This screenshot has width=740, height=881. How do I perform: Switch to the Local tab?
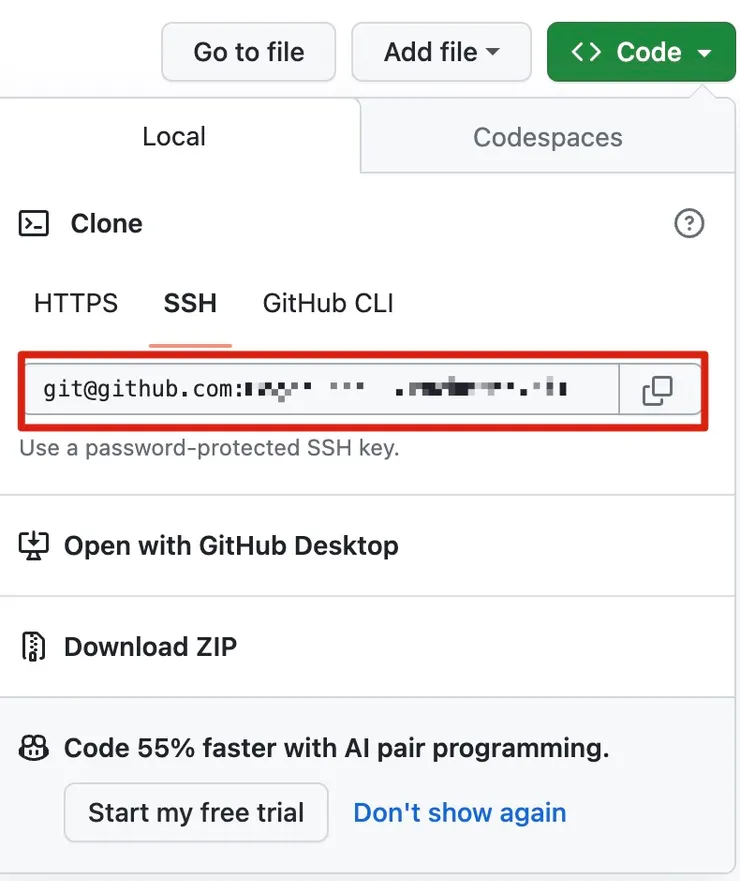coord(174,137)
